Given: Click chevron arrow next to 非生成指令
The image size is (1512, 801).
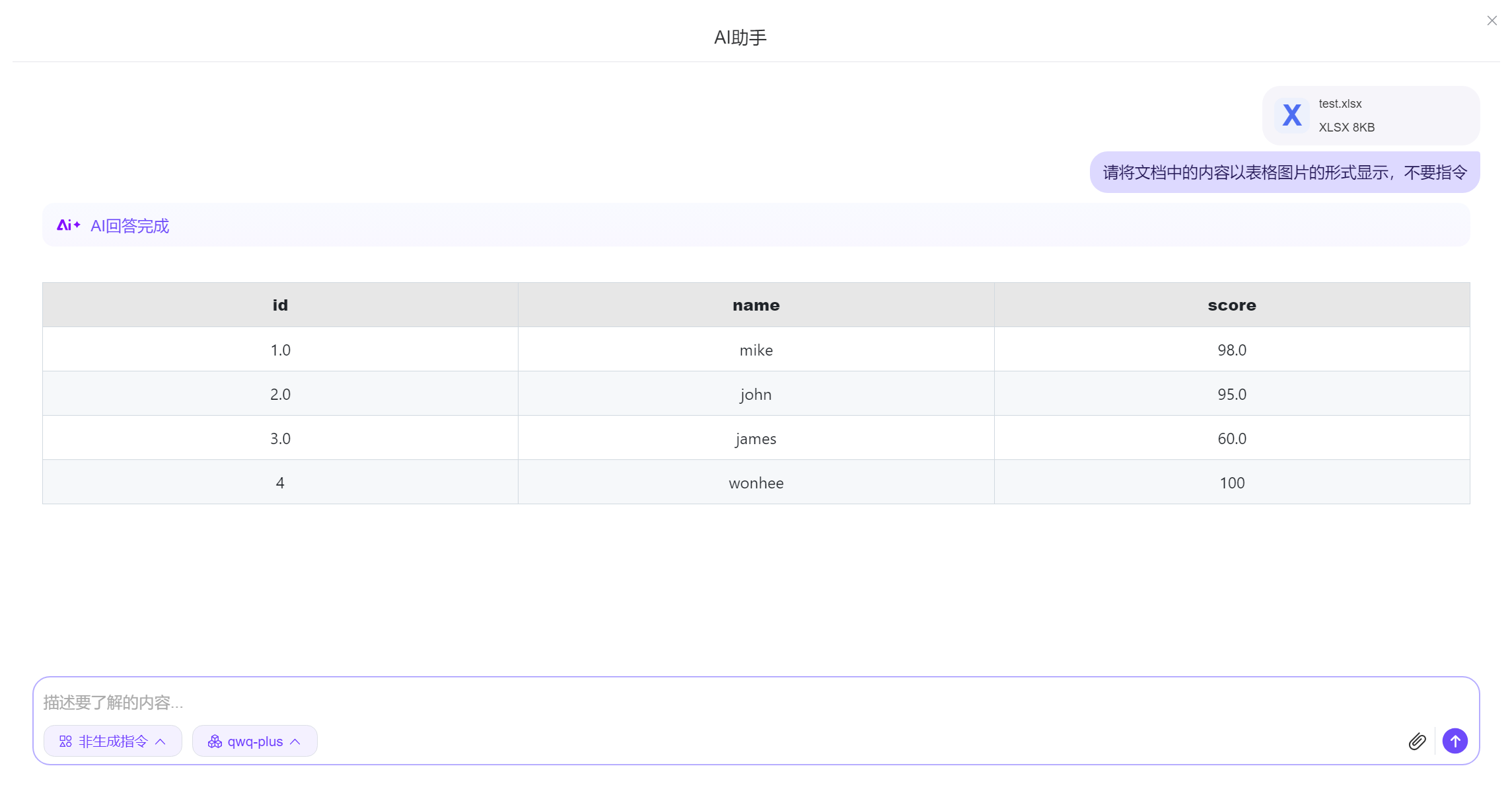Looking at the screenshot, I should (161, 742).
